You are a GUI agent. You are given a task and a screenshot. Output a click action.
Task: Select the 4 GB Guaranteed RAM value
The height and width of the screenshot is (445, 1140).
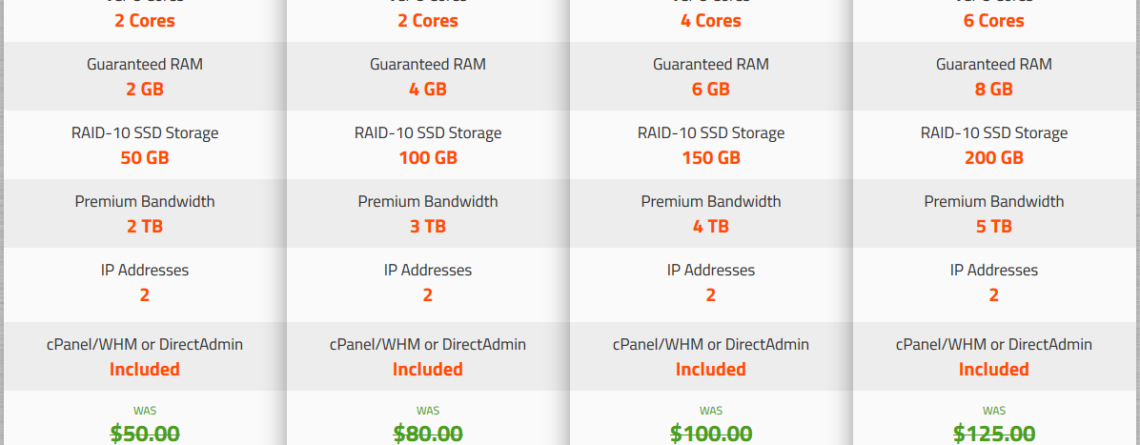pyautogui.click(x=428, y=89)
